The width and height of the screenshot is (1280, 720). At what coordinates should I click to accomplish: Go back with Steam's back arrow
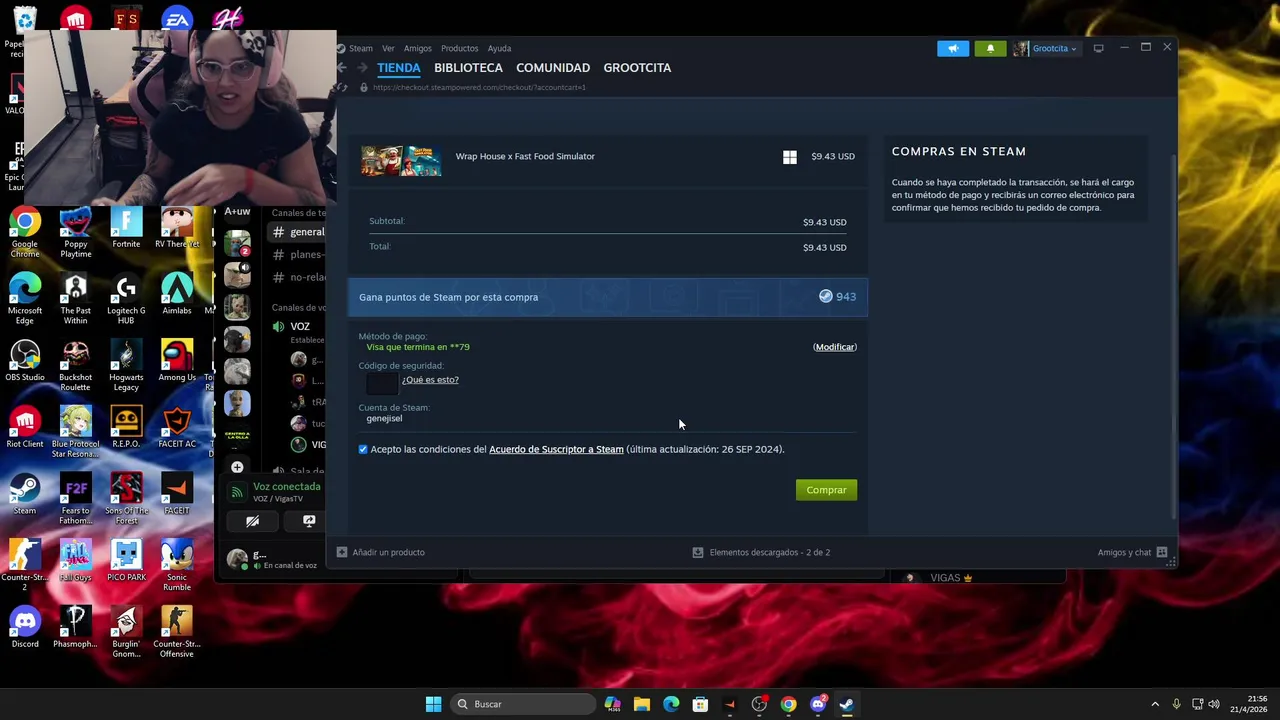[342, 68]
